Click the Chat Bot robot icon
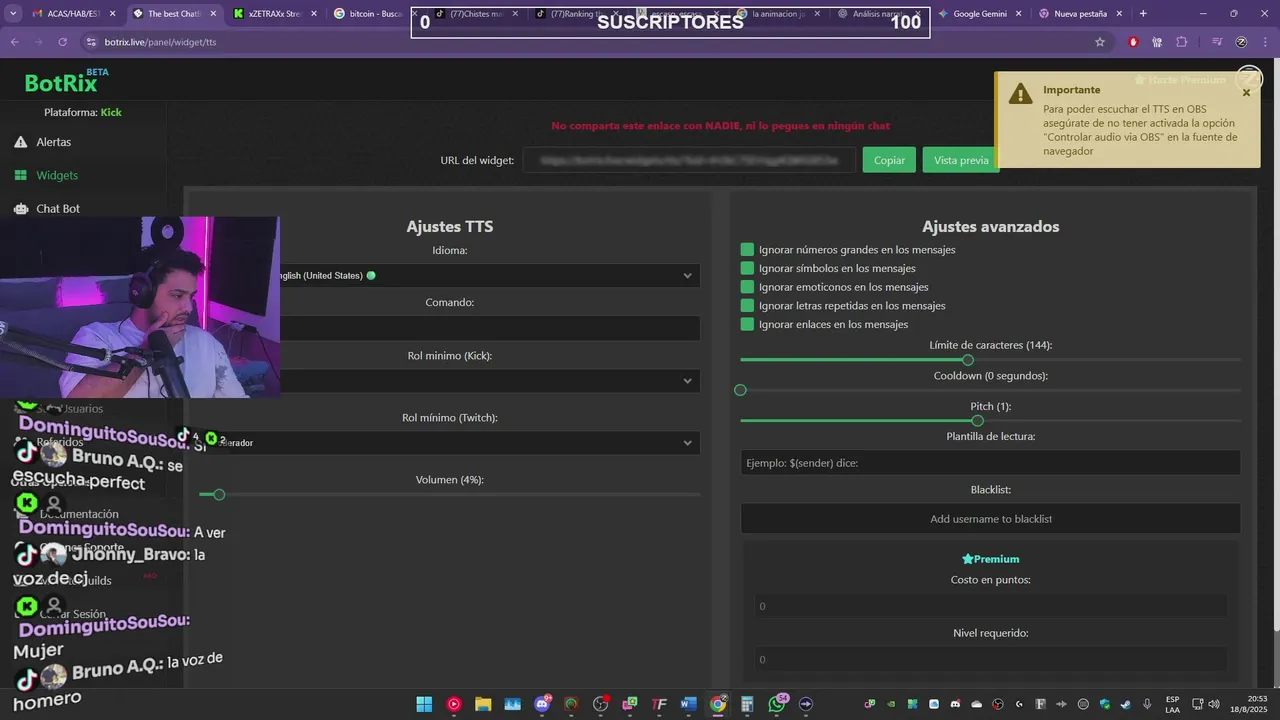 [x=20, y=208]
